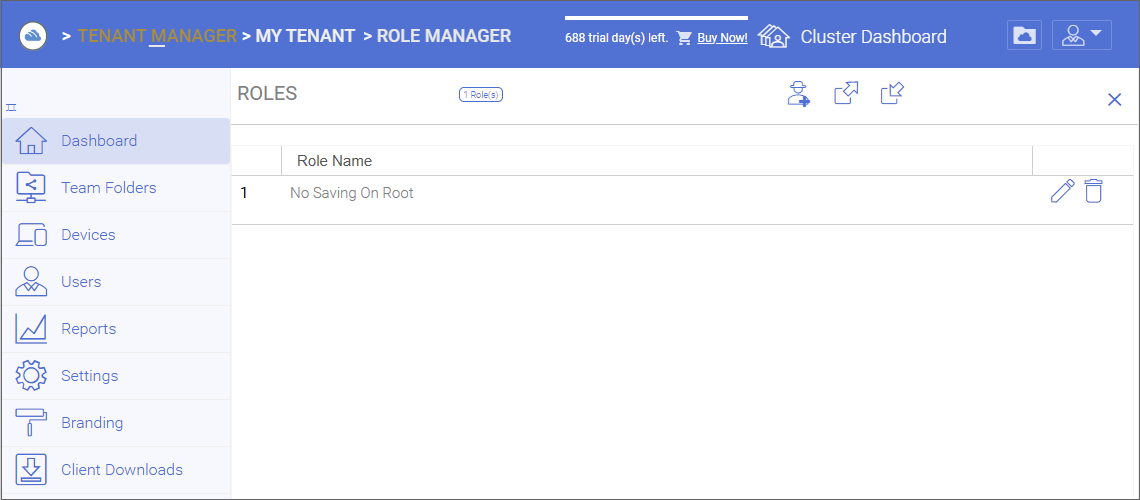The height and width of the screenshot is (500, 1140).
Task: Click the Dashboard house icon
Action: tap(31, 141)
